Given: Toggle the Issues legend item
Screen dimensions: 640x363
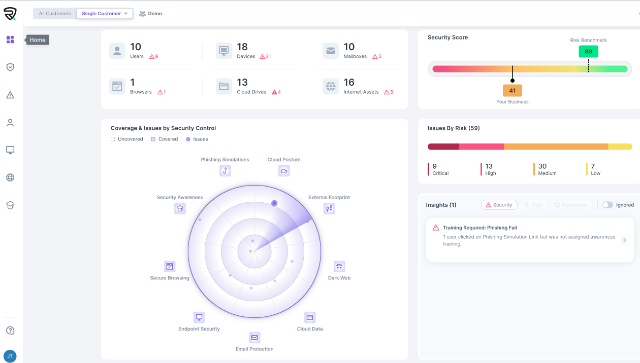Looking at the screenshot, I should point(197,139).
